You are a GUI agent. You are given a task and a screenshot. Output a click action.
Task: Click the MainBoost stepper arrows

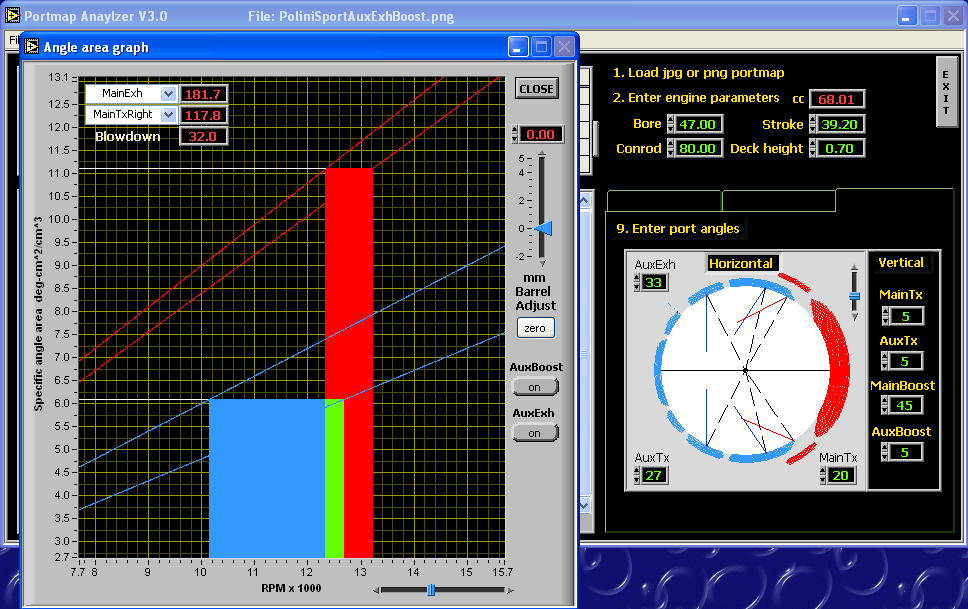885,405
